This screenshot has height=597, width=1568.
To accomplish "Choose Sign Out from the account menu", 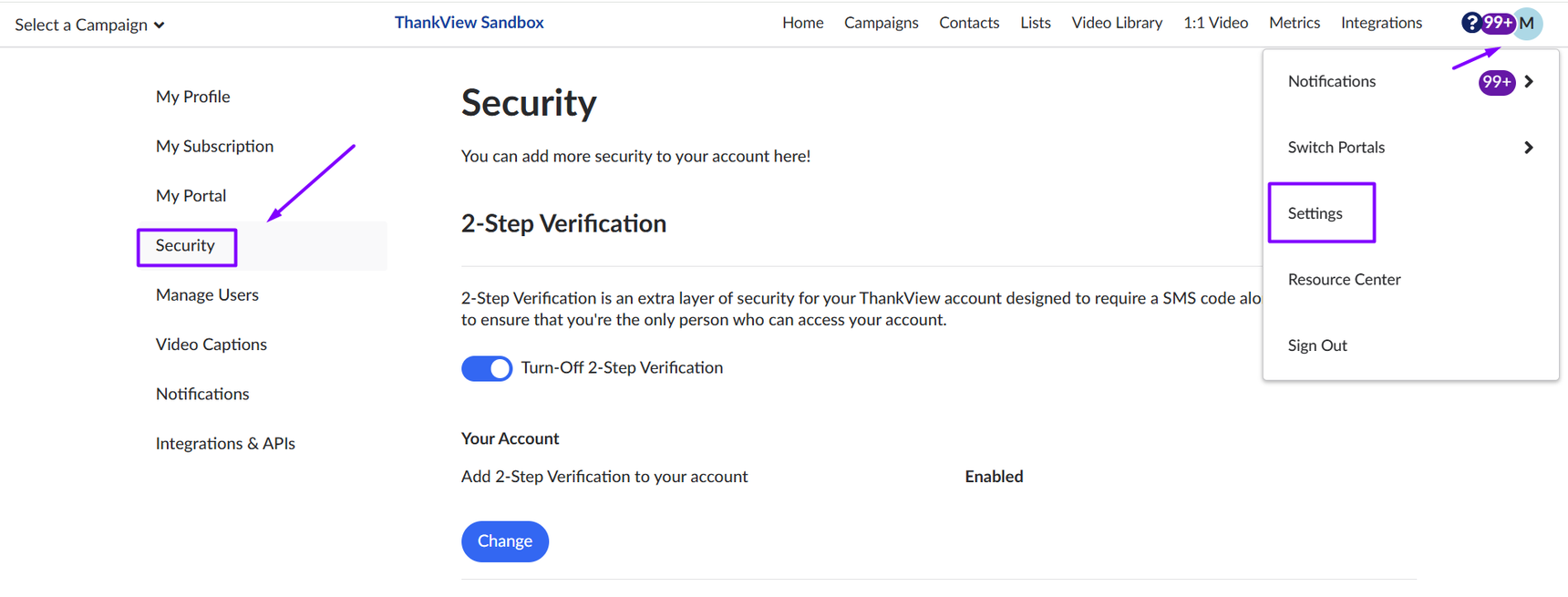I will (x=1317, y=345).
